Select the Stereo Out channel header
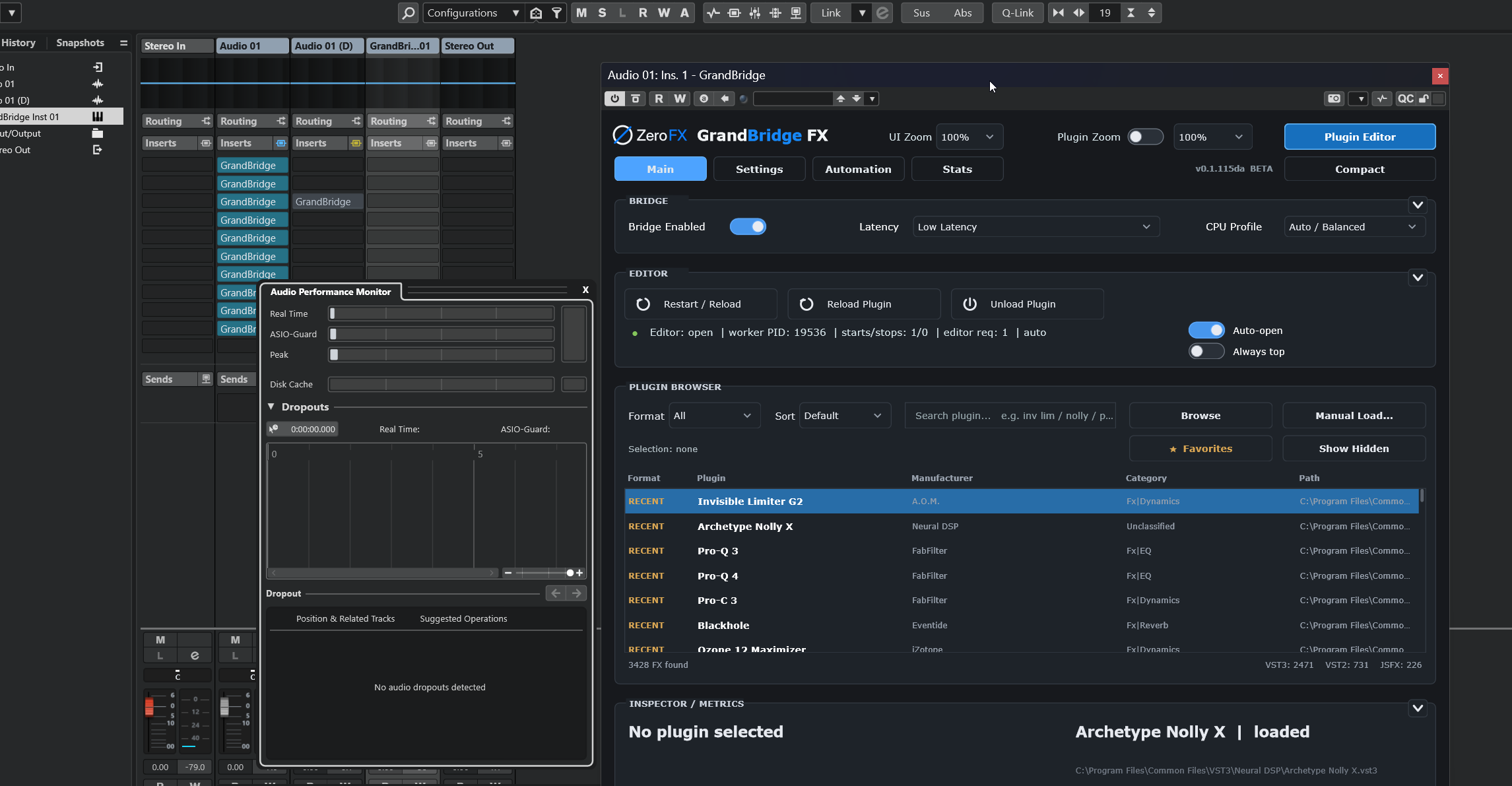The width and height of the screenshot is (1512, 786). pyautogui.click(x=478, y=46)
